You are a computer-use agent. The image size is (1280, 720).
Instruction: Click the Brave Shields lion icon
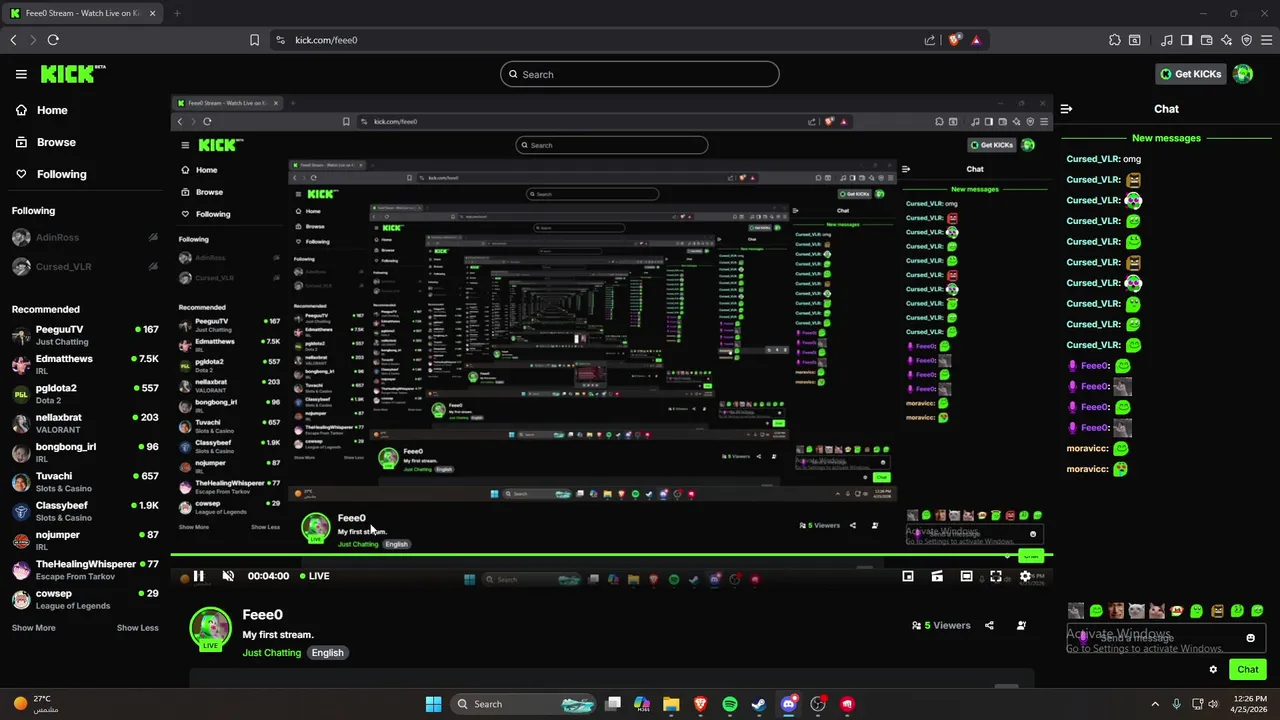(954, 40)
